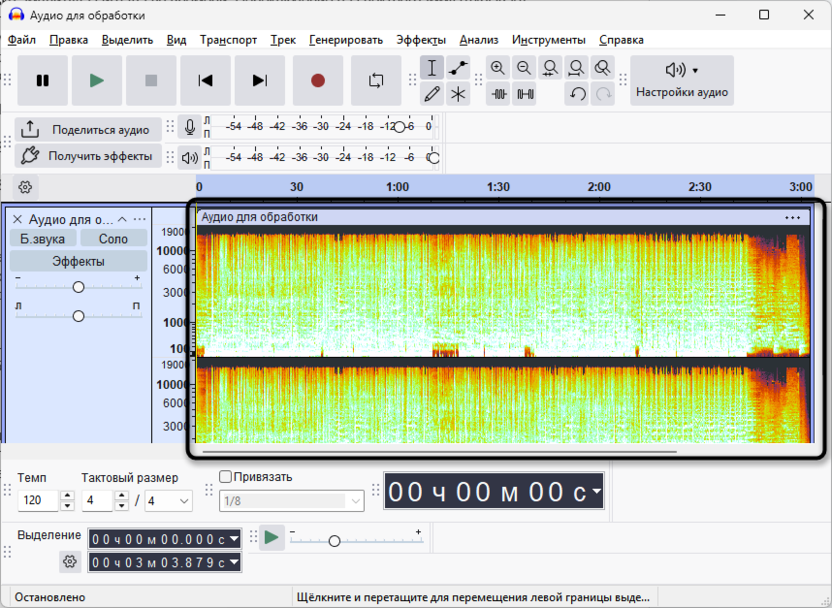This screenshot has width=832, height=608.
Task: Toggle the Loop playback button
Action: (x=376, y=81)
